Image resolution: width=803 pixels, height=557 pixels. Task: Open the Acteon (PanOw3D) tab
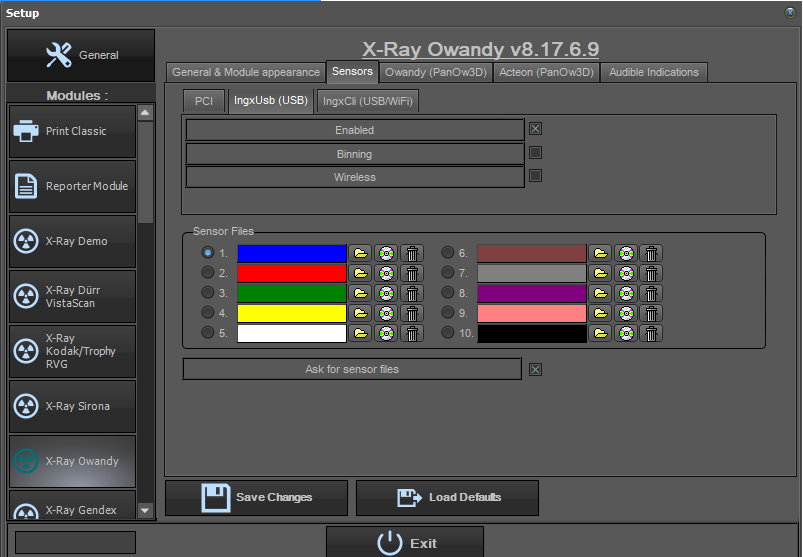click(x=546, y=72)
